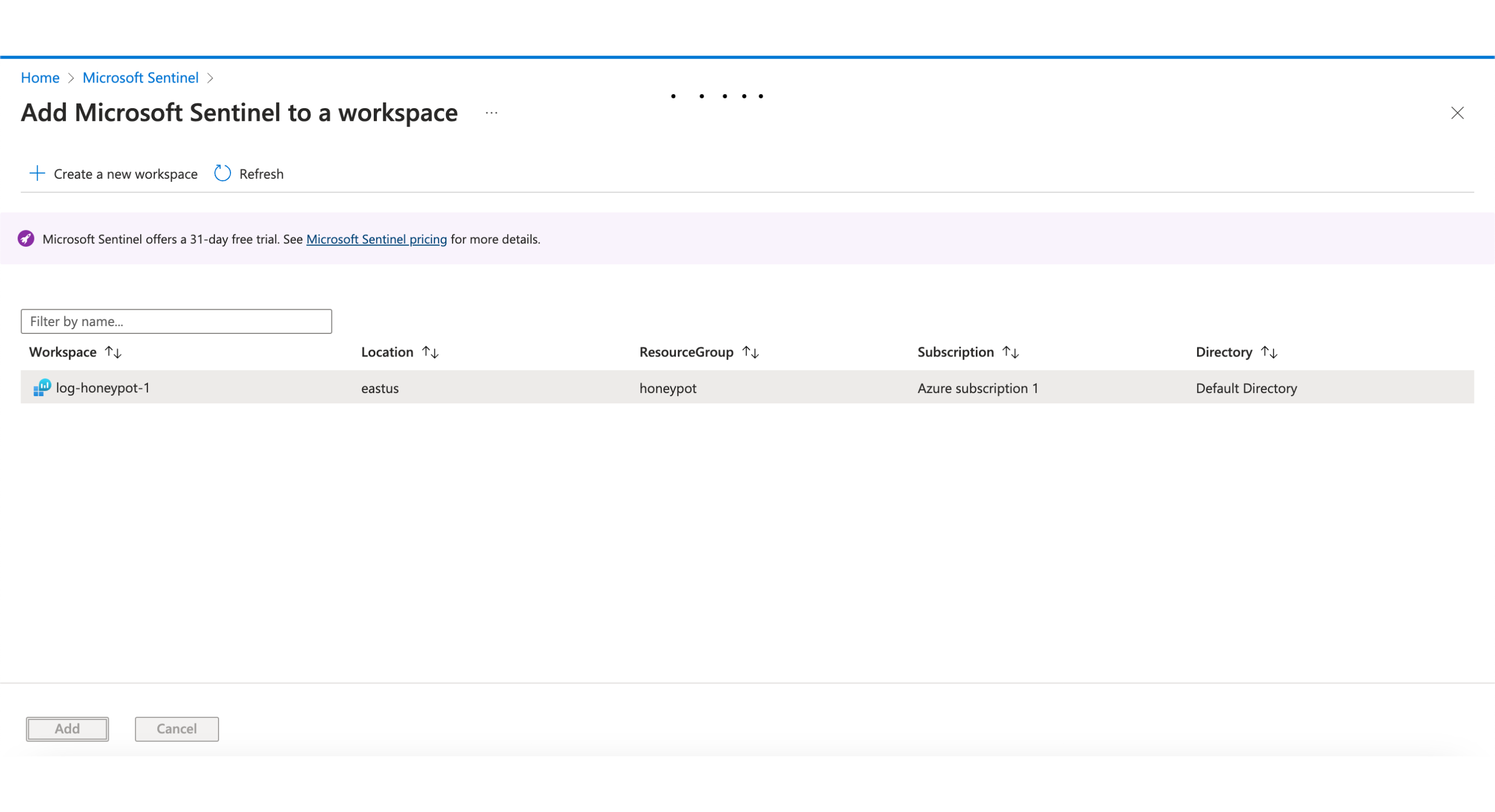This screenshot has width=1495, height=812.
Task: Select the log-honeypot-1 workspace row
Action: pos(746,387)
